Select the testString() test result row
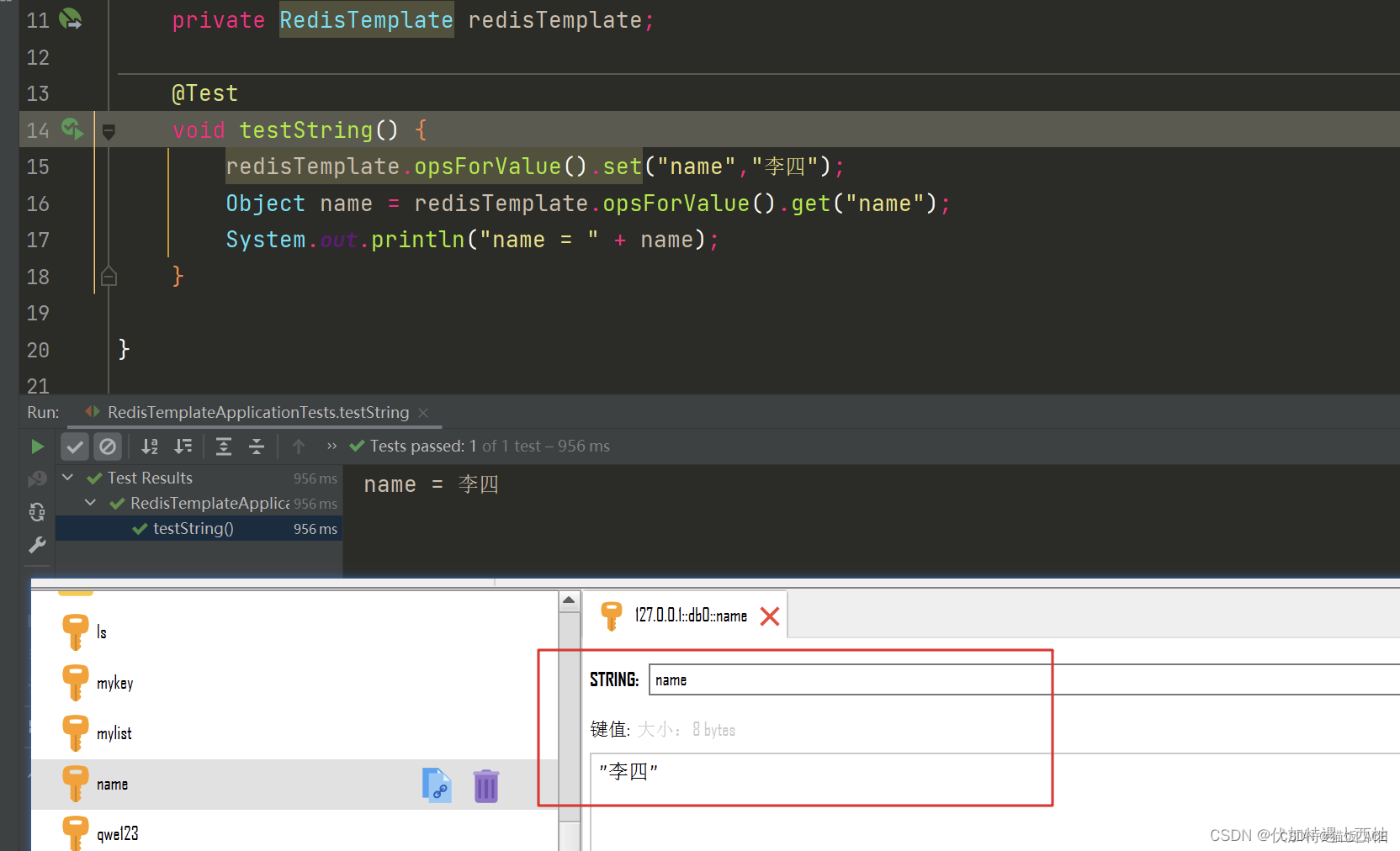 click(199, 528)
